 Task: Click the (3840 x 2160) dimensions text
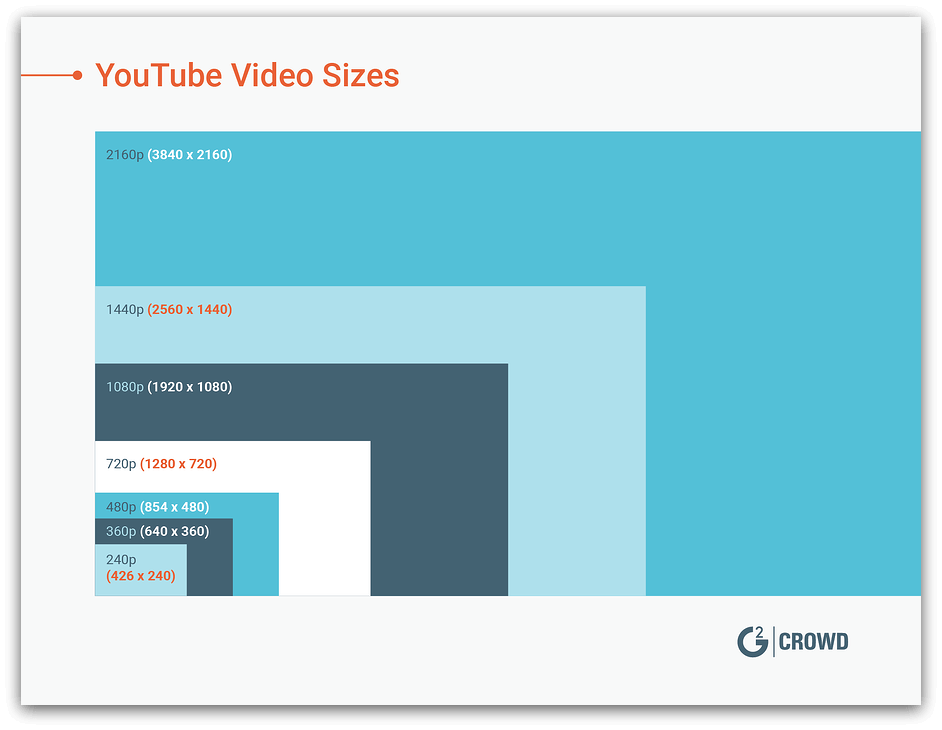tap(189, 155)
